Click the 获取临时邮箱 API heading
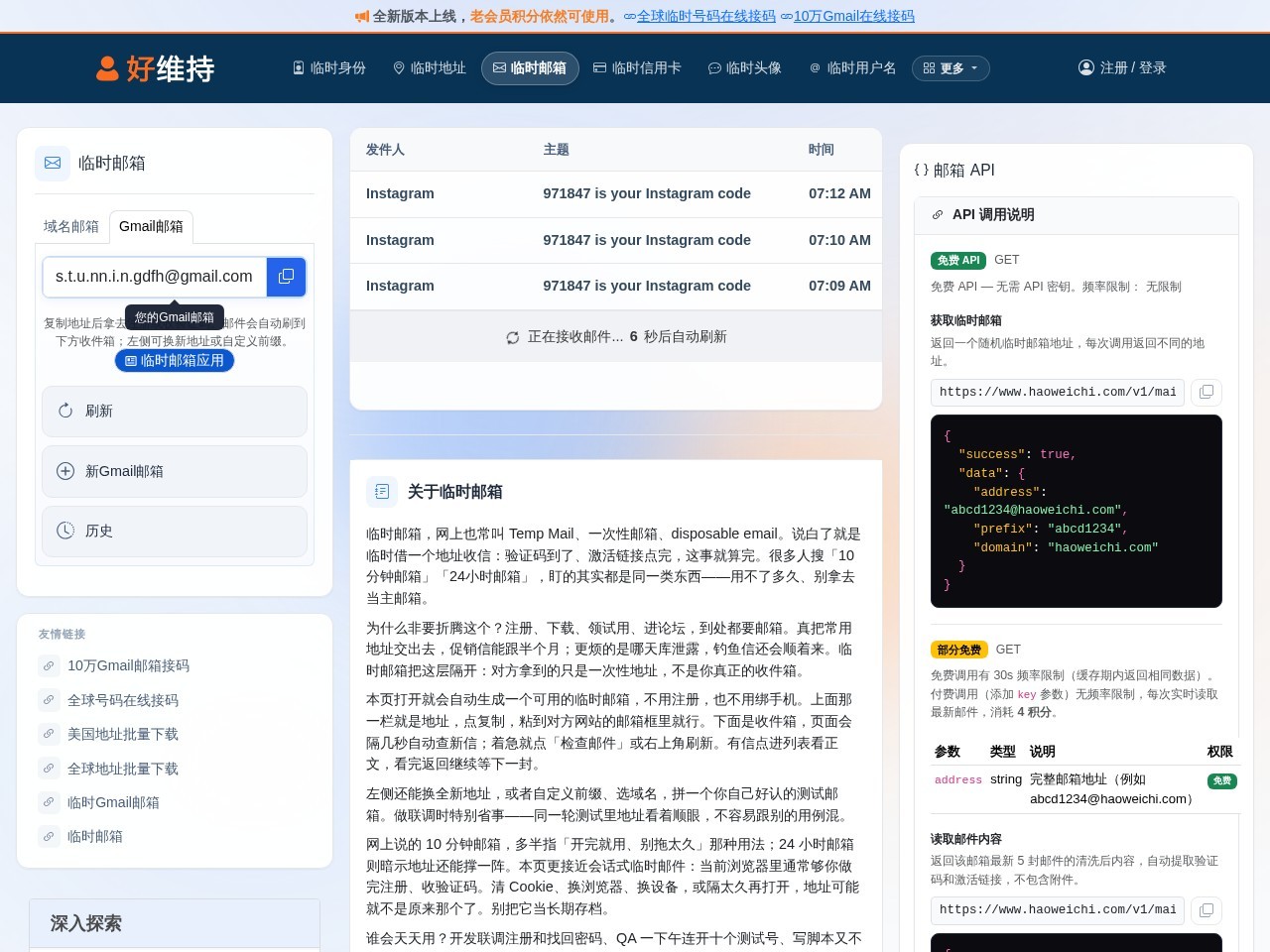The height and width of the screenshot is (952, 1270). coord(966,320)
